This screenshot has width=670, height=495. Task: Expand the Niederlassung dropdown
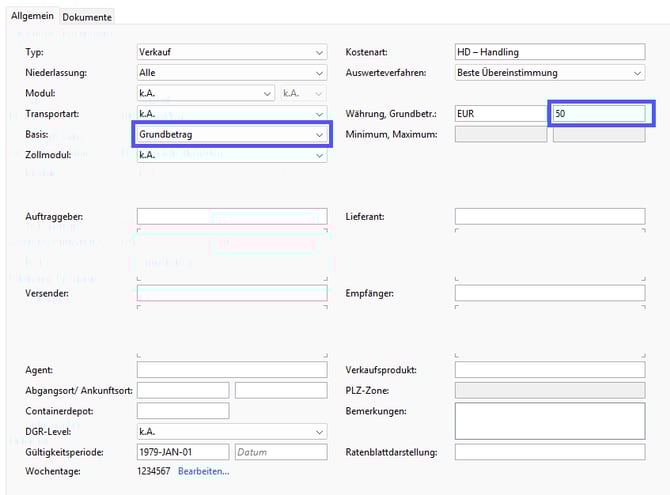(x=231, y=73)
